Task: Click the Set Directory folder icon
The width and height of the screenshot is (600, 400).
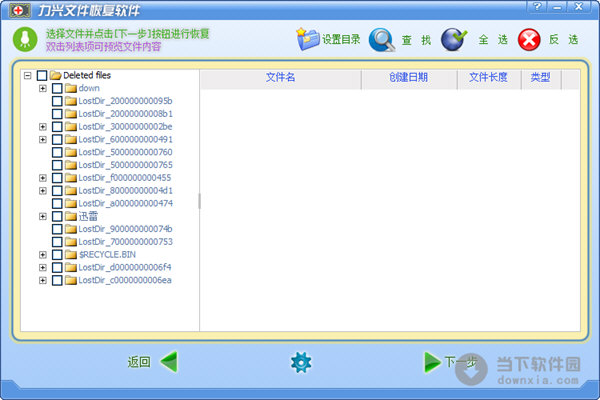Action: pyautogui.click(x=308, y=39)
